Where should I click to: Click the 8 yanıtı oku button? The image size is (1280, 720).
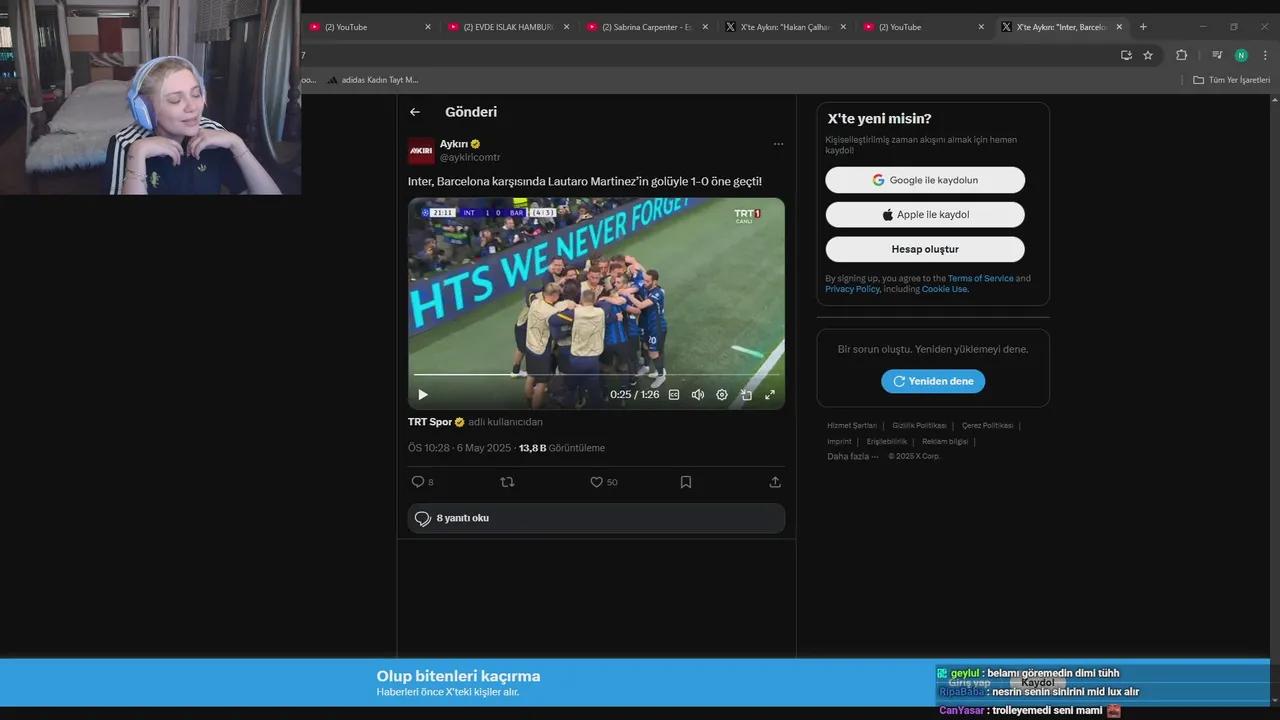tap(596, 518)
